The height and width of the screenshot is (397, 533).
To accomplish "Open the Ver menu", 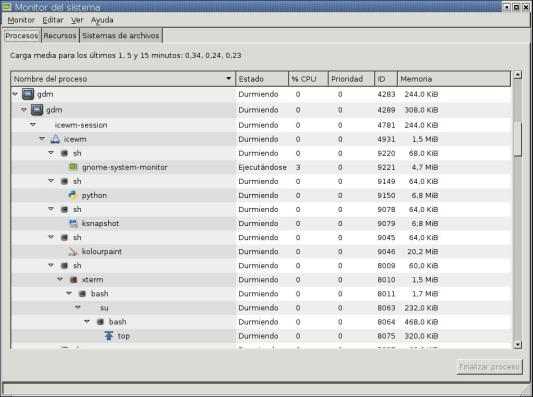I will tap(77, 20).
